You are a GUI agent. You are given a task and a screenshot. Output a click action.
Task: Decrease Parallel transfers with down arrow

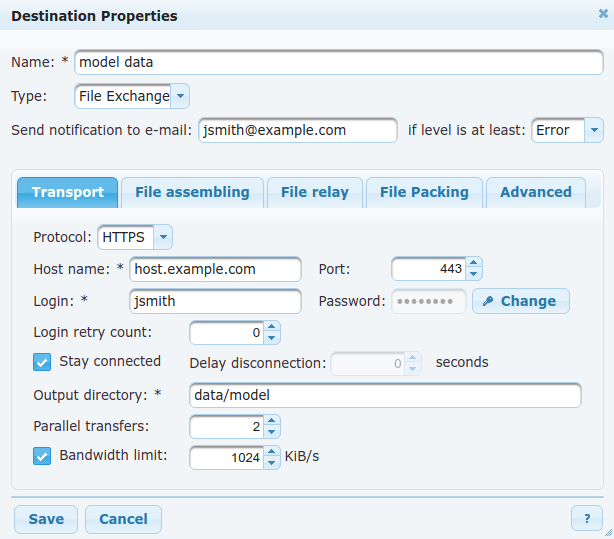pos(272,432)
